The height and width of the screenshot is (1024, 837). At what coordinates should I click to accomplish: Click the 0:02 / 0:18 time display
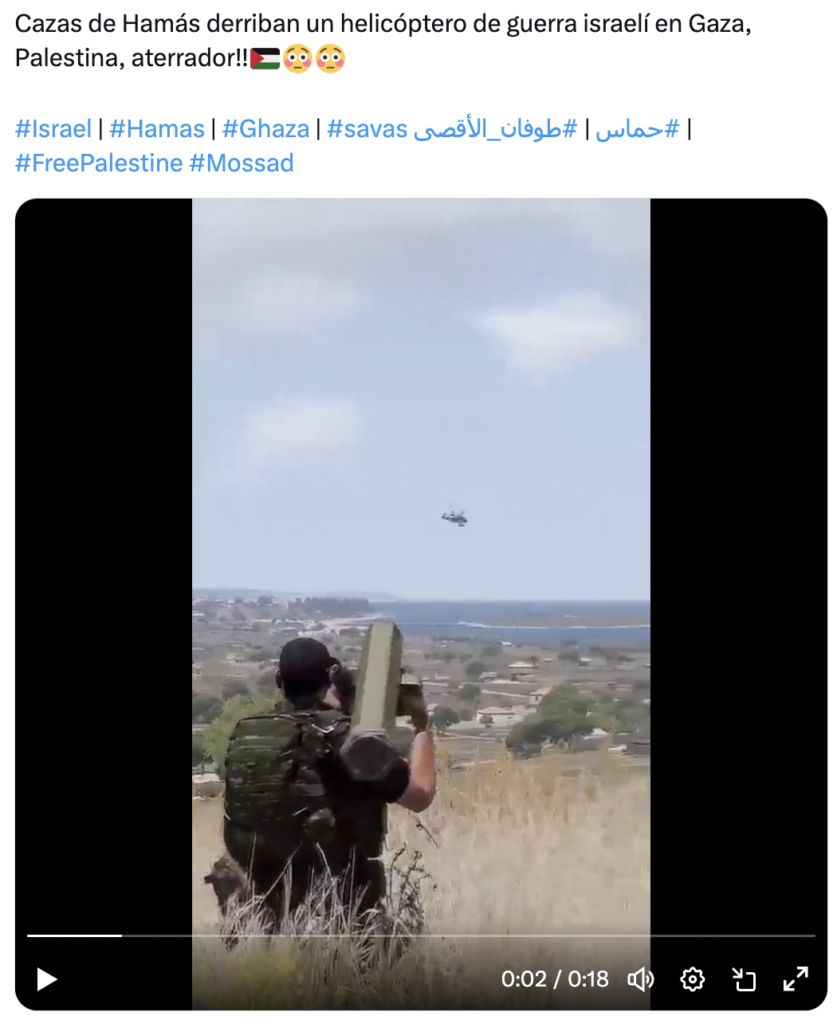554,979
